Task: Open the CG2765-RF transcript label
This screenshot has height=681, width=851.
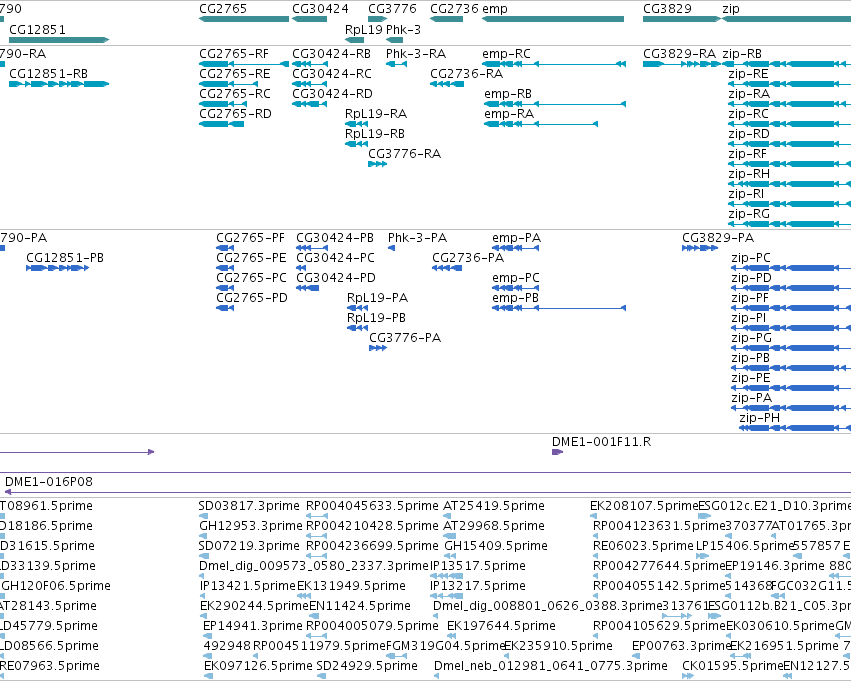Action: pos(234,54)
